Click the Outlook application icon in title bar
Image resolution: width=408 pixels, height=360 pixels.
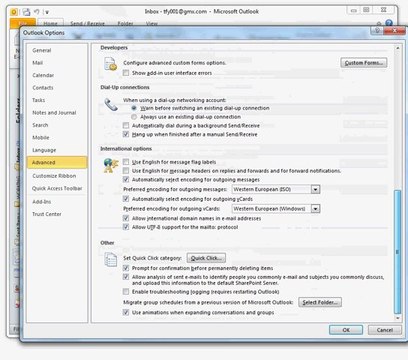coord(14,12)
